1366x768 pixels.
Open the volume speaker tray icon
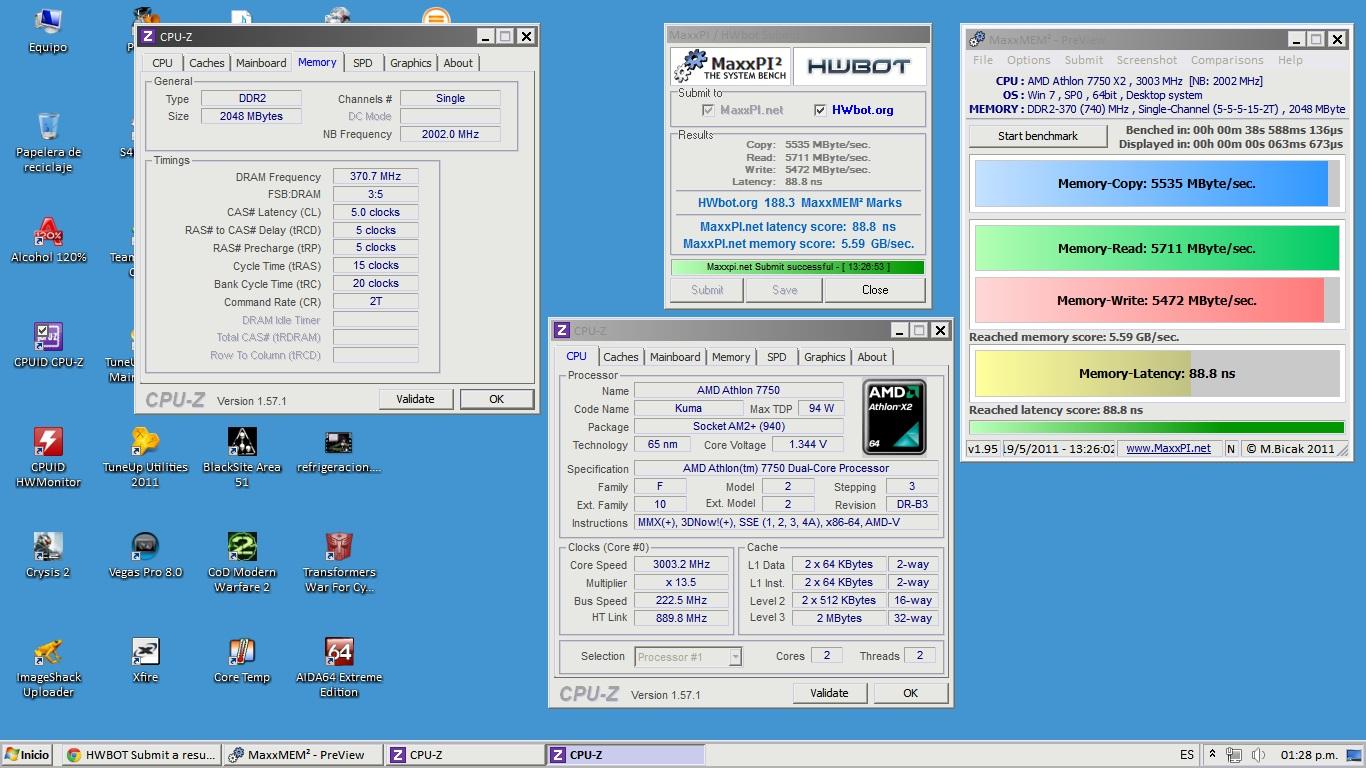pyautogui.click(x=1258, y=755)
